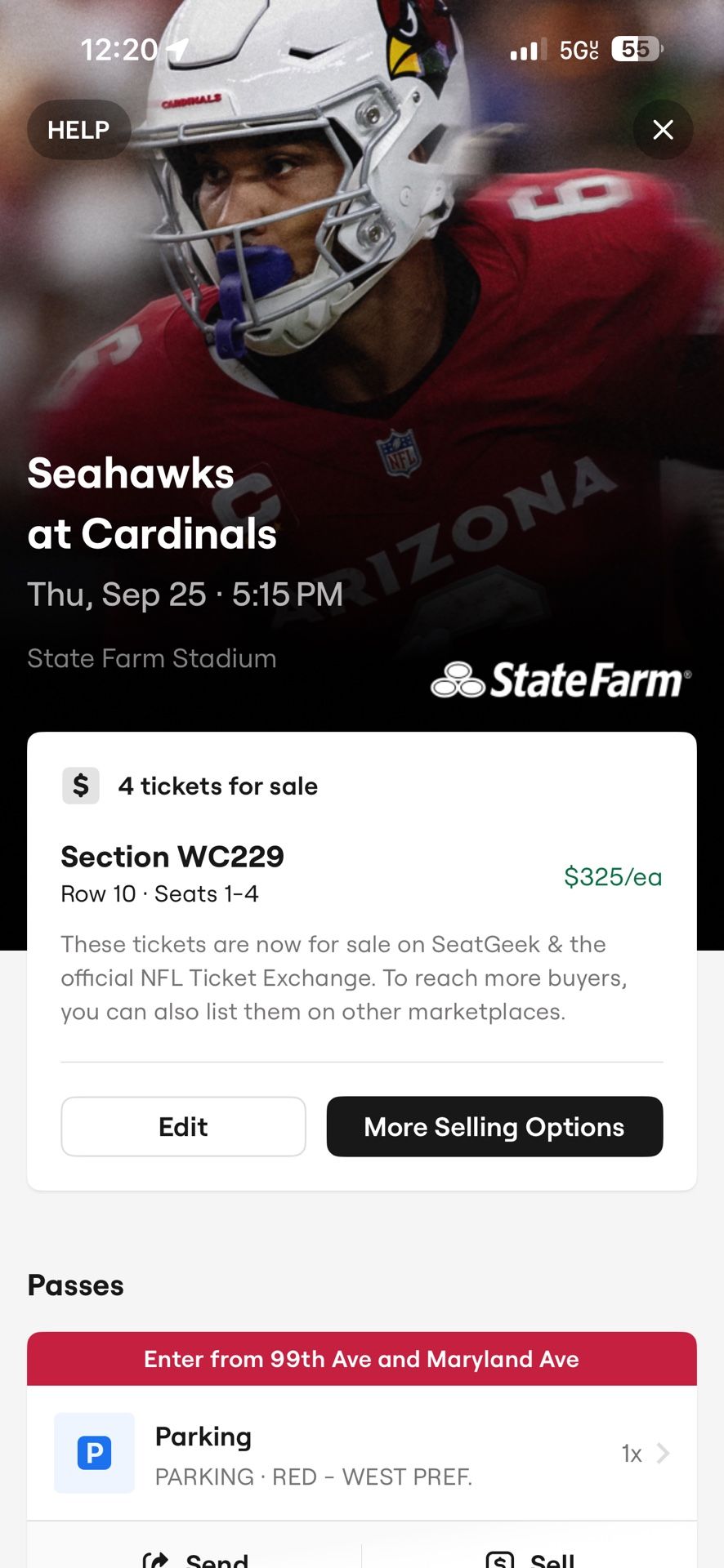
Task: Tap the Seahawks at Cardinals event title
Action: [x=152, y=503]
